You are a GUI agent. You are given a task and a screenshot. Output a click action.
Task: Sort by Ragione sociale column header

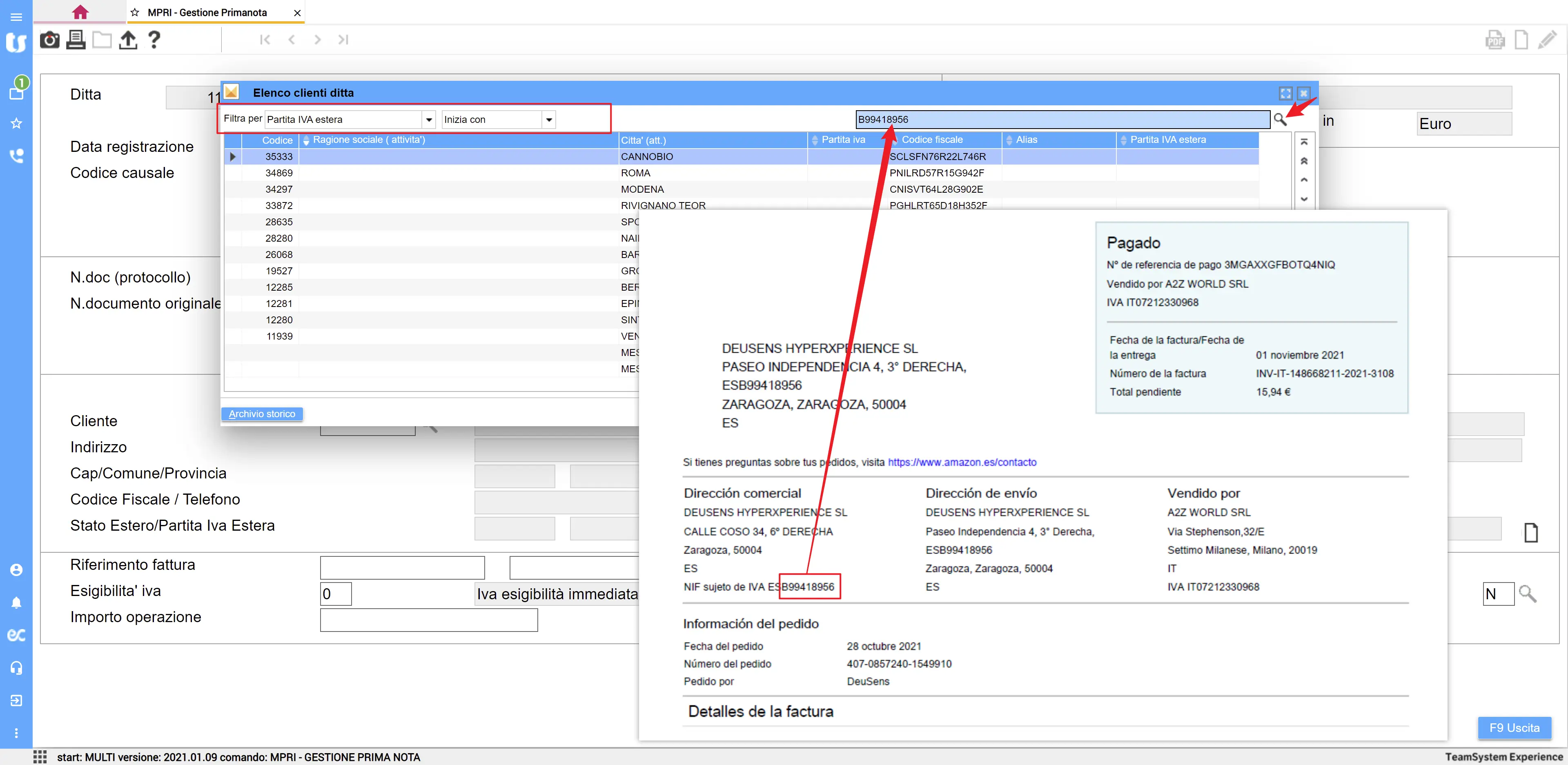369,140
